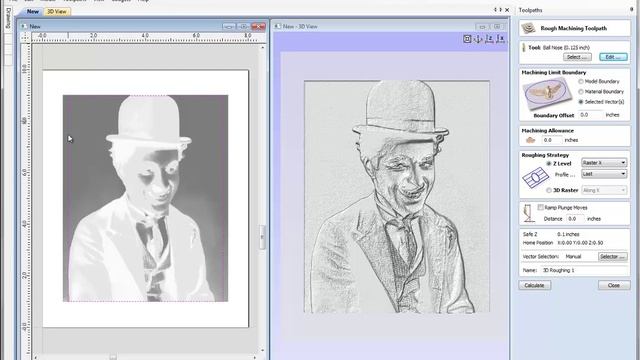Click the Calculate button
640x360 pixels.
535,285
